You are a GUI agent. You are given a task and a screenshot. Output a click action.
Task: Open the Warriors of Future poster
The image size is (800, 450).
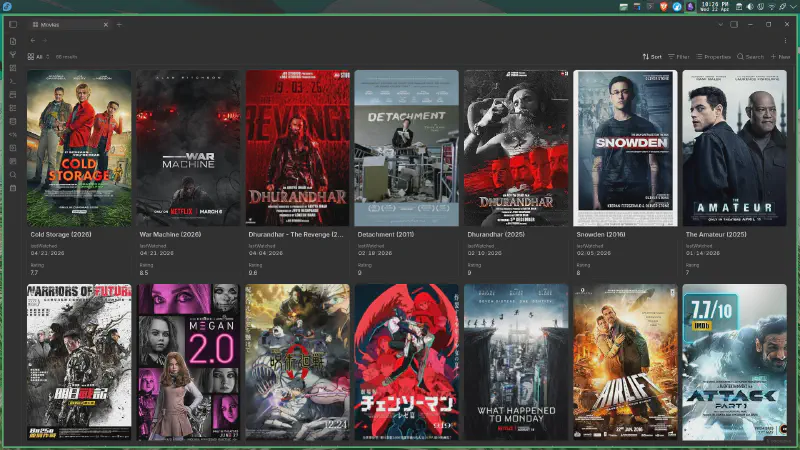pos(79,362)
